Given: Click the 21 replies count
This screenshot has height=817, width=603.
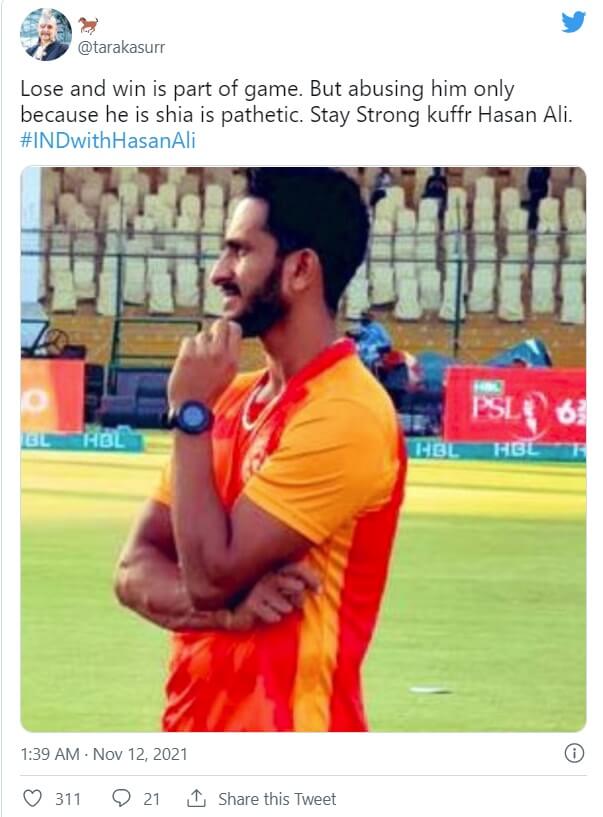Looking at the screenshot, I should tap(151, 799).
